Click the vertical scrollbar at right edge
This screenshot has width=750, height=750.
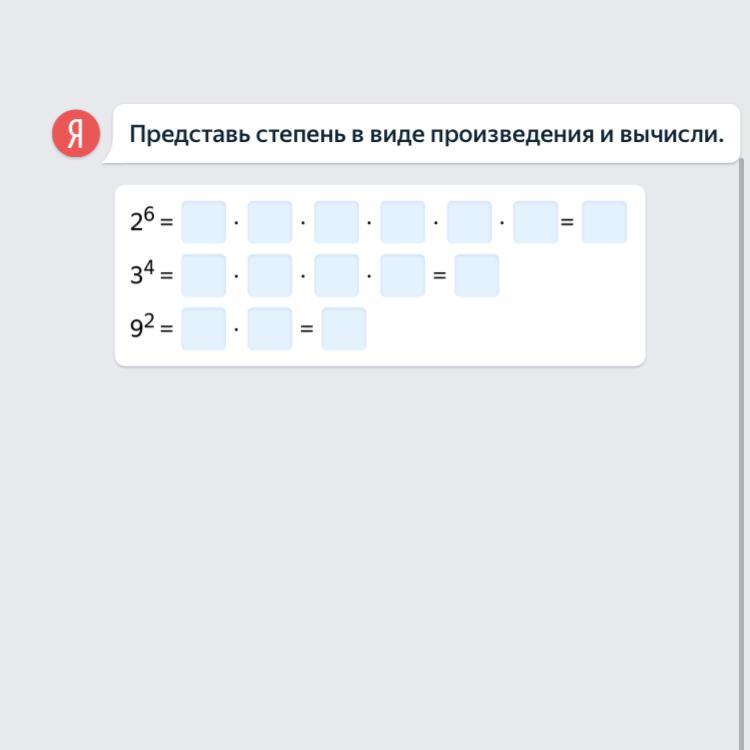tap(741, 453)
